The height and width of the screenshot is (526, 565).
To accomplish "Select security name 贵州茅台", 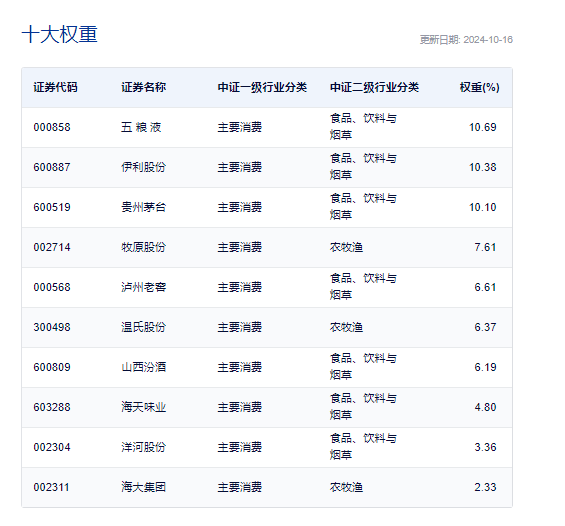I will point(143,207).
